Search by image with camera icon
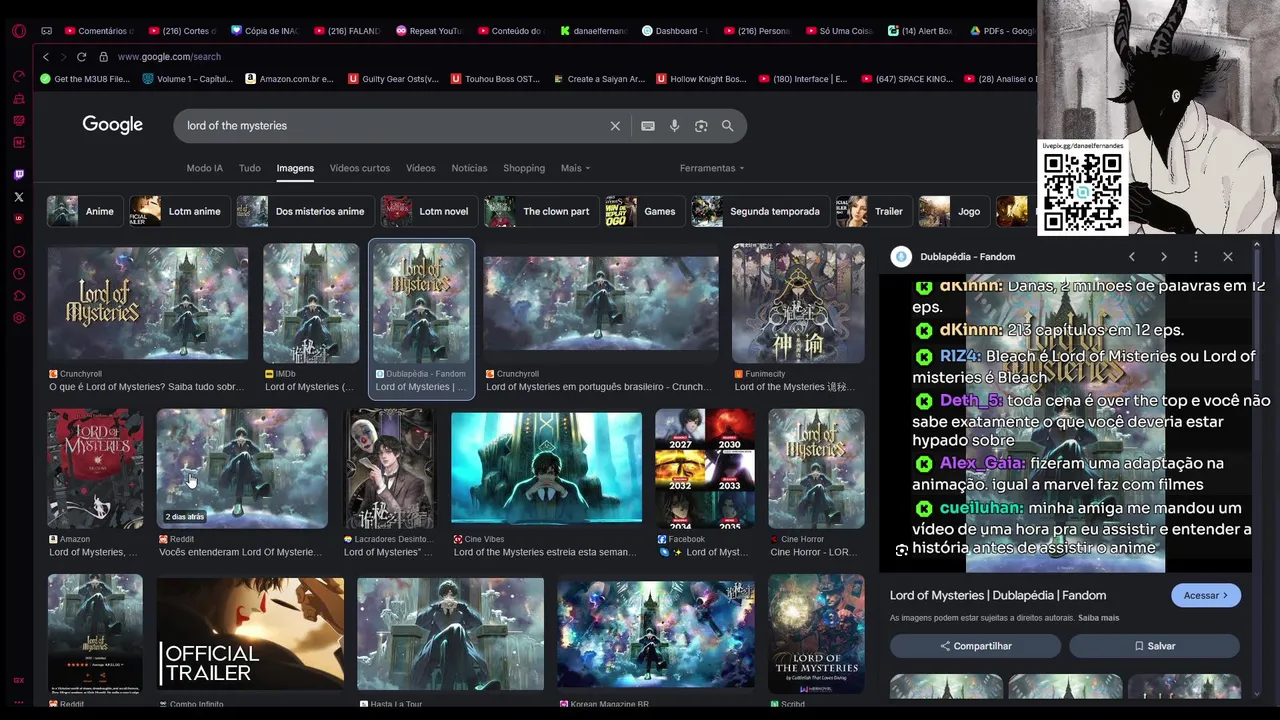The image size is (1280, 720). (x=701, y=126)
